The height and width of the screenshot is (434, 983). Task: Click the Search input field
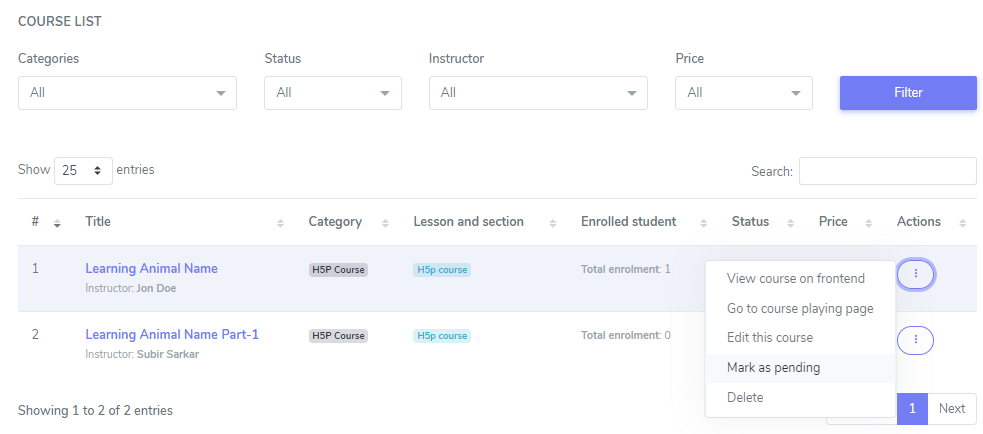point(887,171)
